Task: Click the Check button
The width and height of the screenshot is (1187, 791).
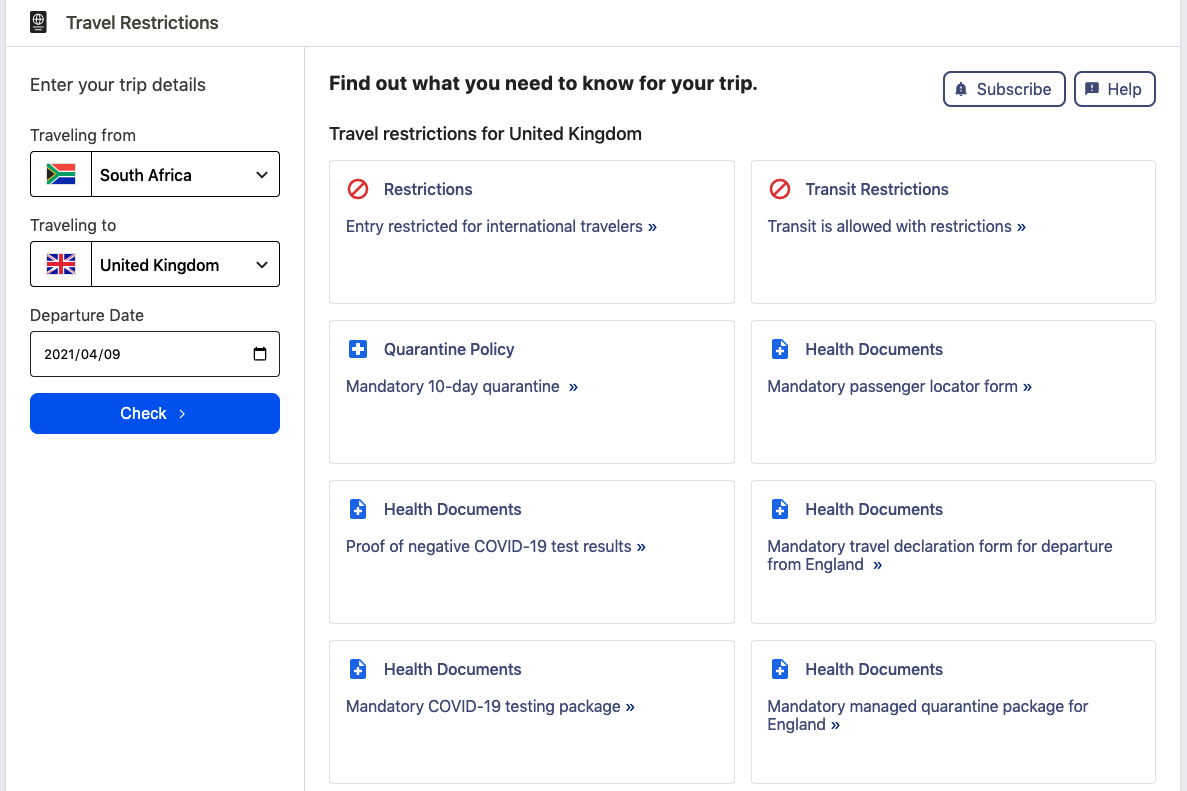Action: [x=154, y=413]
